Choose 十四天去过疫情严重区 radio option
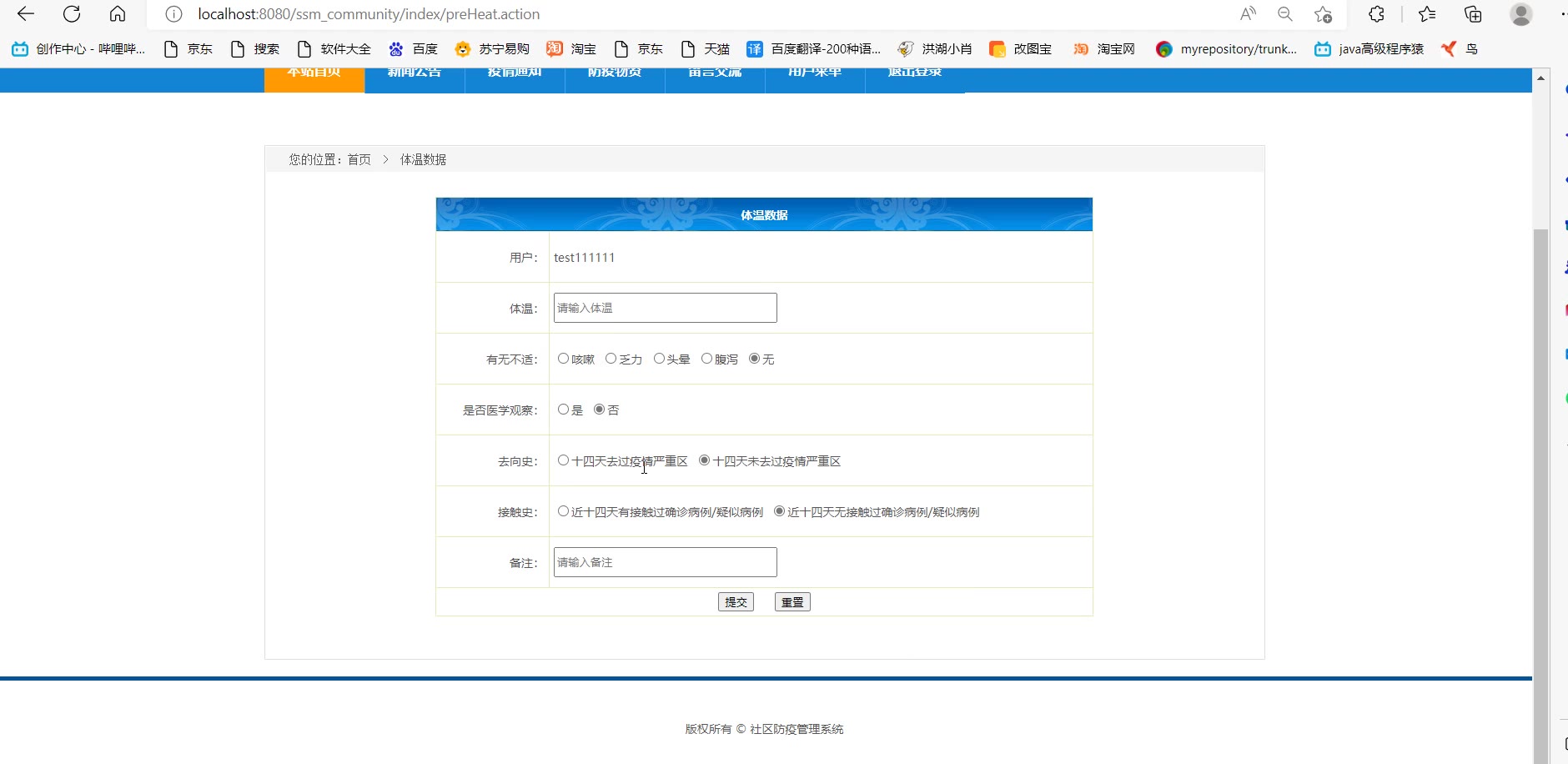The height and width of the screenshot is (764, 1568). coord(564,460)
